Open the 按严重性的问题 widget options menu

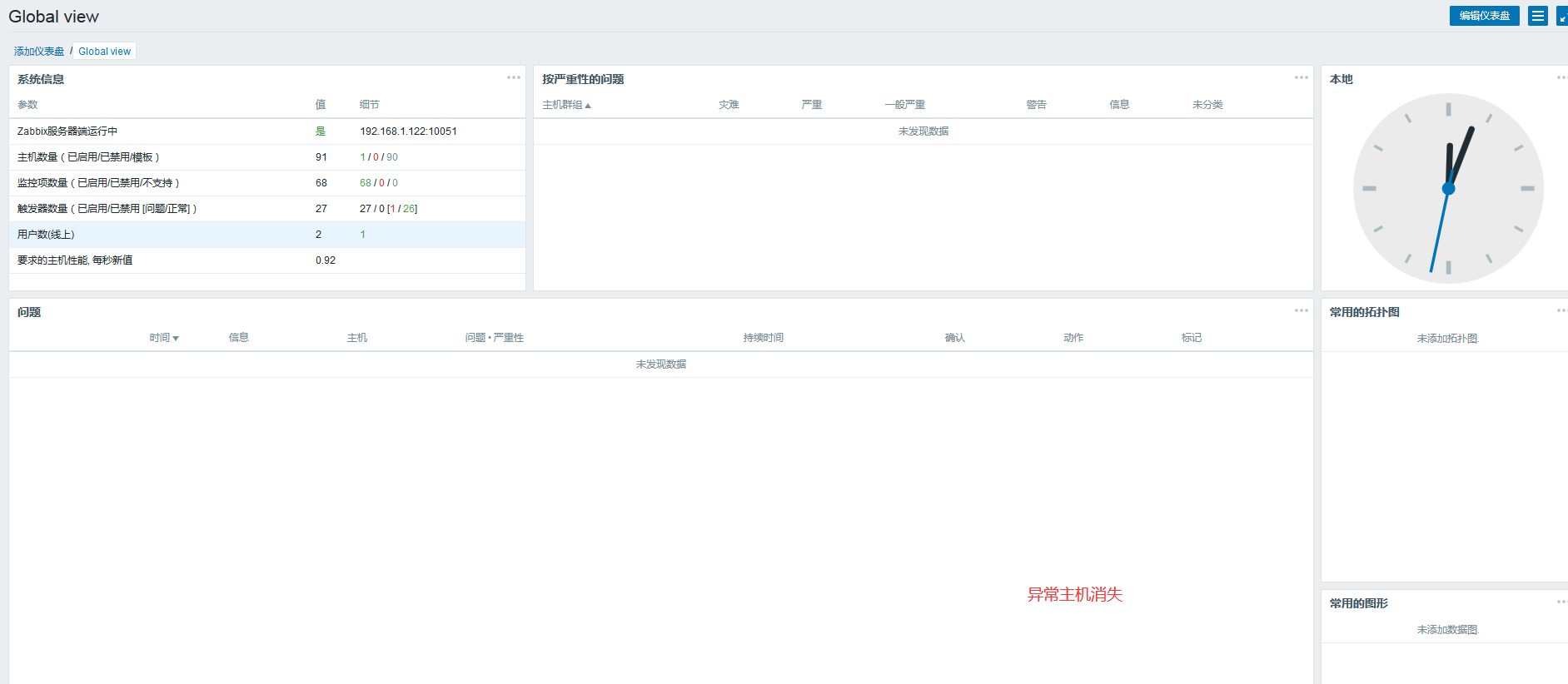(x=1301, y=77)
